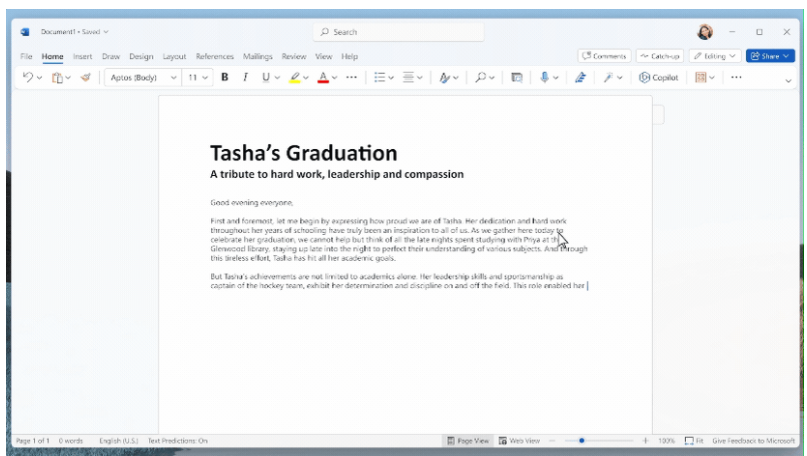The image size is (807, 456).
Task: Apply yellow text highlight color
Action: click(x=295, y=77)
